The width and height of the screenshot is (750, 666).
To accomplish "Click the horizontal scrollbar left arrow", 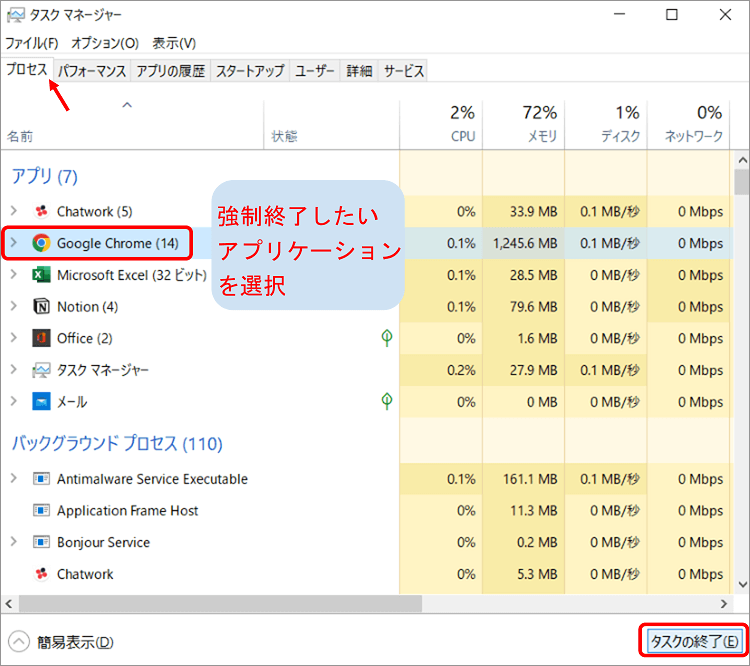I will point(9,604).
